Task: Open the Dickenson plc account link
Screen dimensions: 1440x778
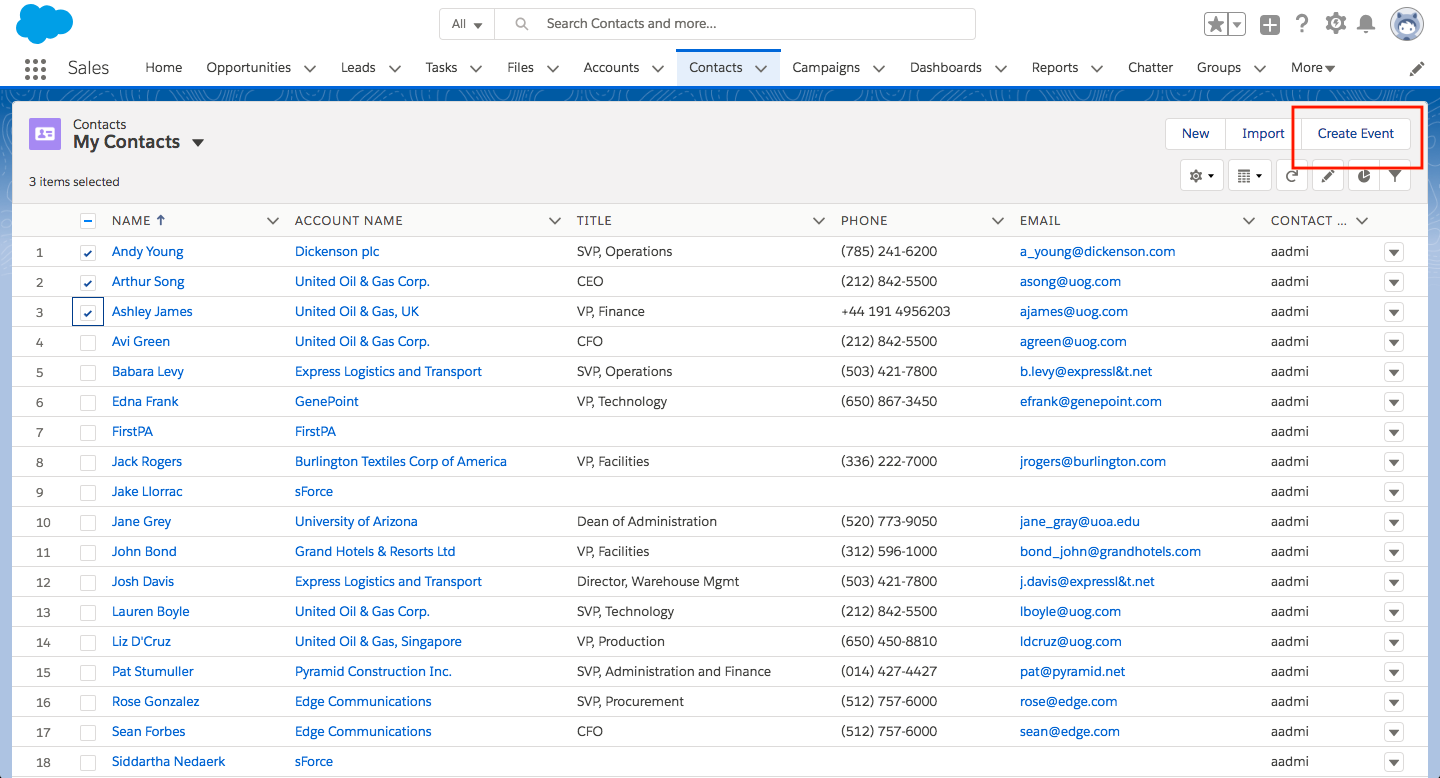Action: coord(337,252)
